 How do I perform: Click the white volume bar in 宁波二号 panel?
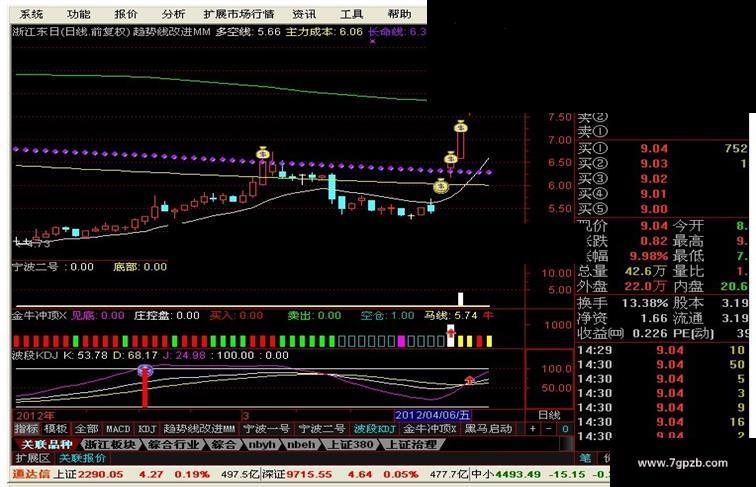[460, 299]
